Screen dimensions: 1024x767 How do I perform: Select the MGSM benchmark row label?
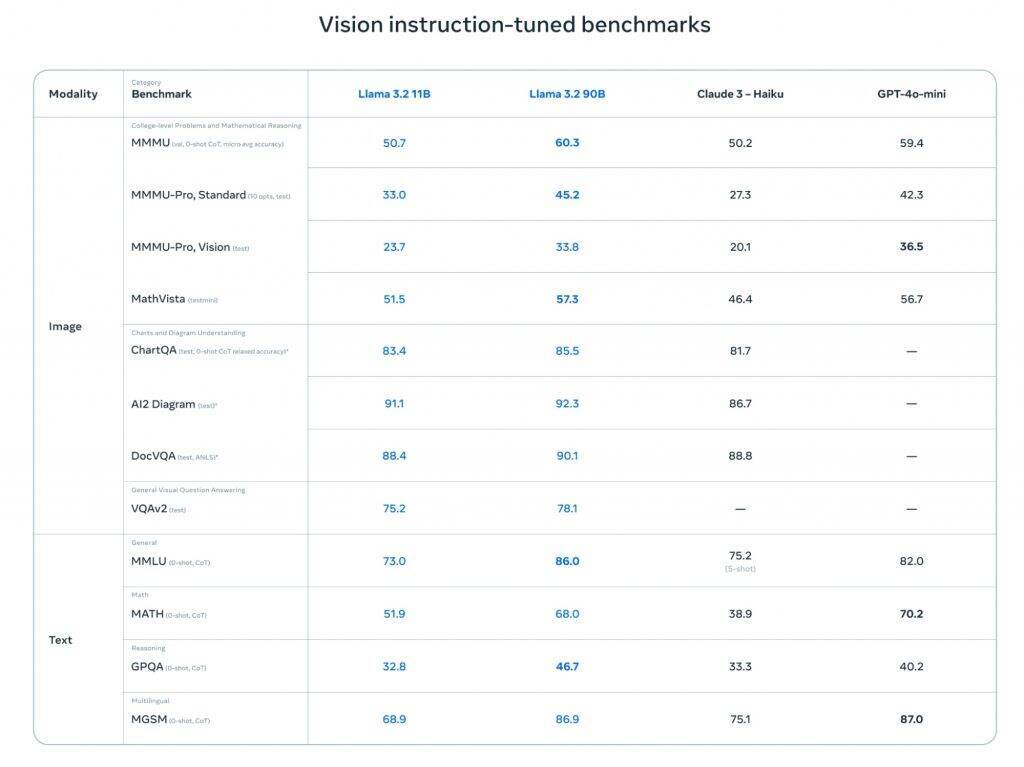tap(148, 719)
